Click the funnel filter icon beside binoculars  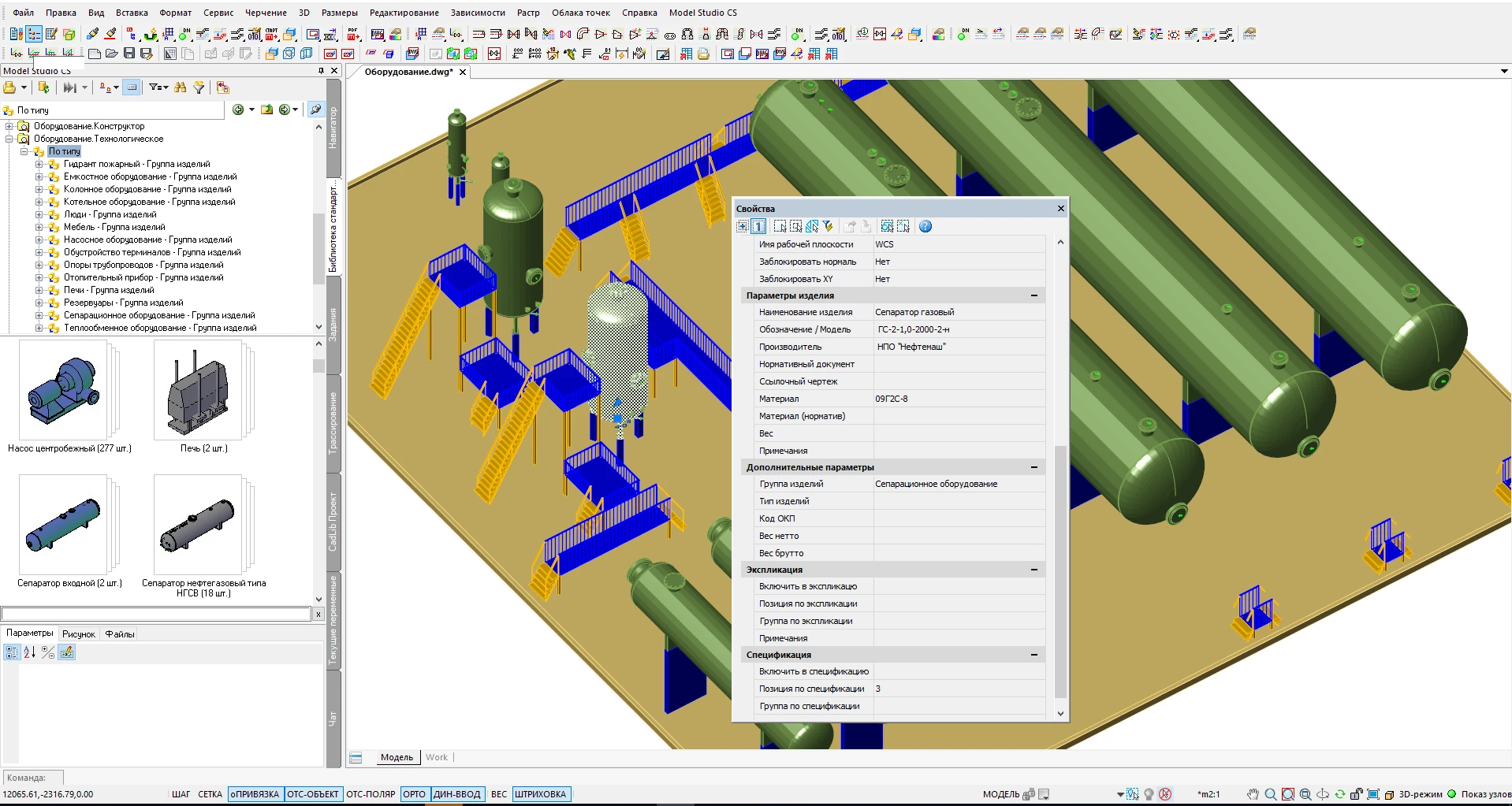199,87
